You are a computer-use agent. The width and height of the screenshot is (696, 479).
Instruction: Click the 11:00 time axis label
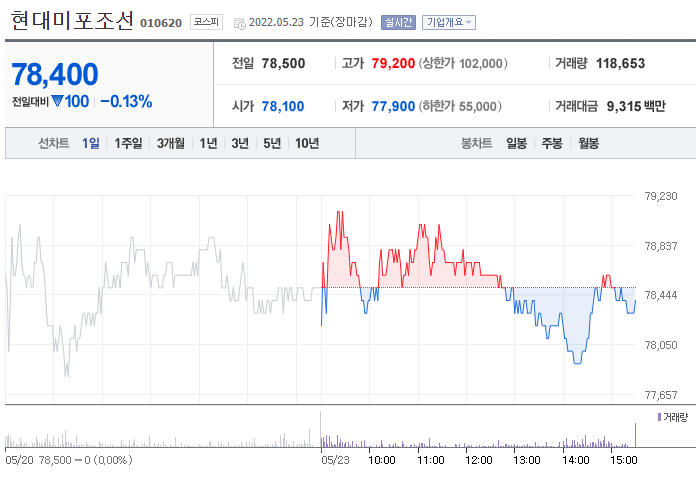(x=431, y=460)
